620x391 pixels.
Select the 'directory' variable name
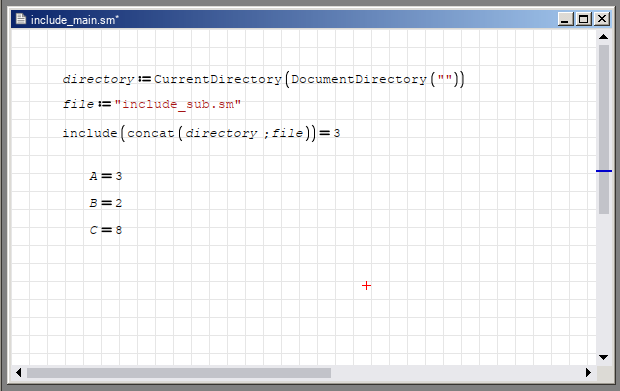pos(99,79)
